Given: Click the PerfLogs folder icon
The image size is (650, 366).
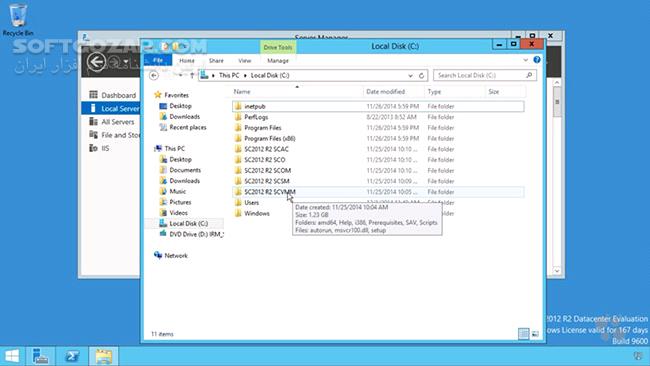Looking at the screenshot, I should pos(238,117).
